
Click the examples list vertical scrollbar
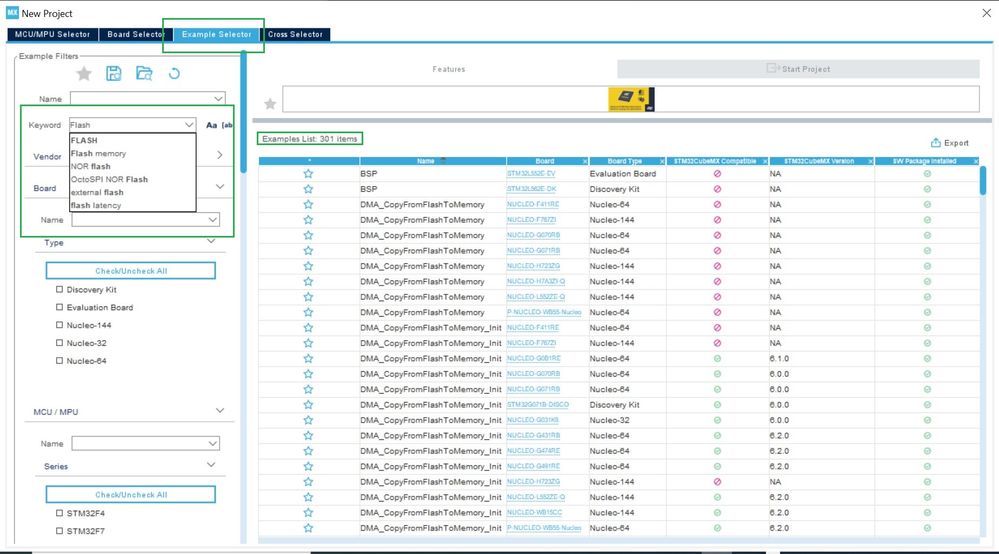982,180
